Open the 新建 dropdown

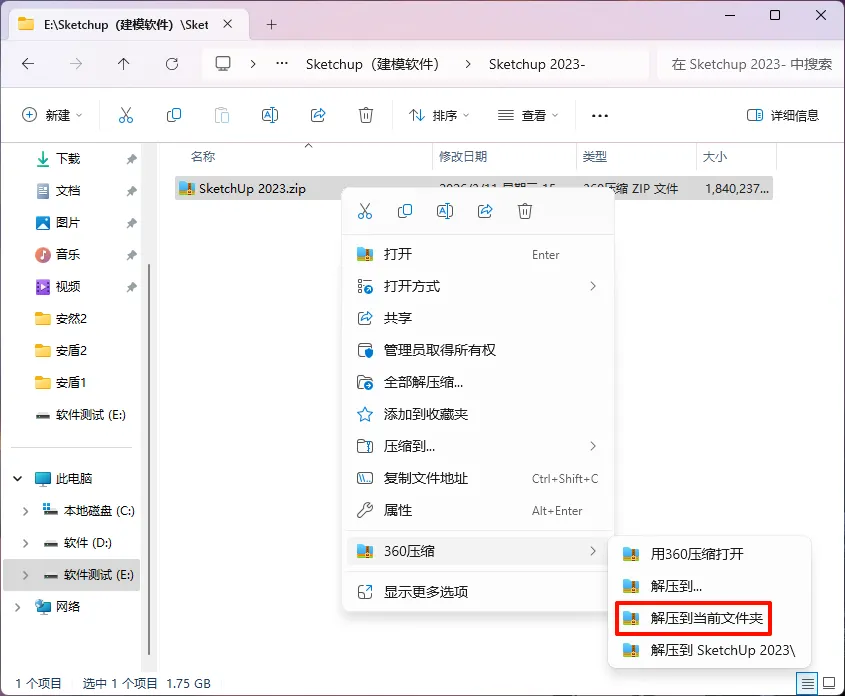pos(52,115)
